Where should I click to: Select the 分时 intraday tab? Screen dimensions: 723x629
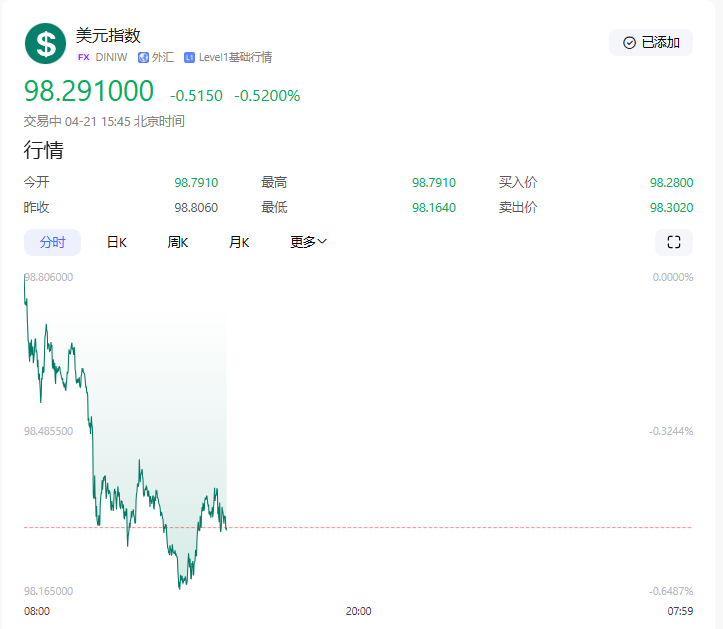pos(52,242)
